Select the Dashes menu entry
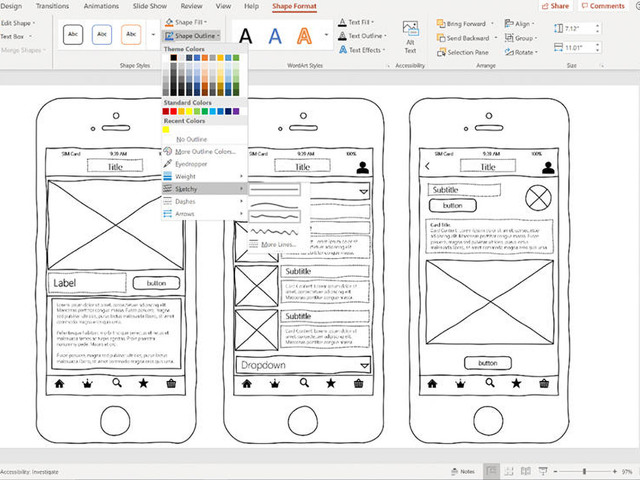Image resolution: width=640 pixels, height=480 pixels. [x=203, y=201]
